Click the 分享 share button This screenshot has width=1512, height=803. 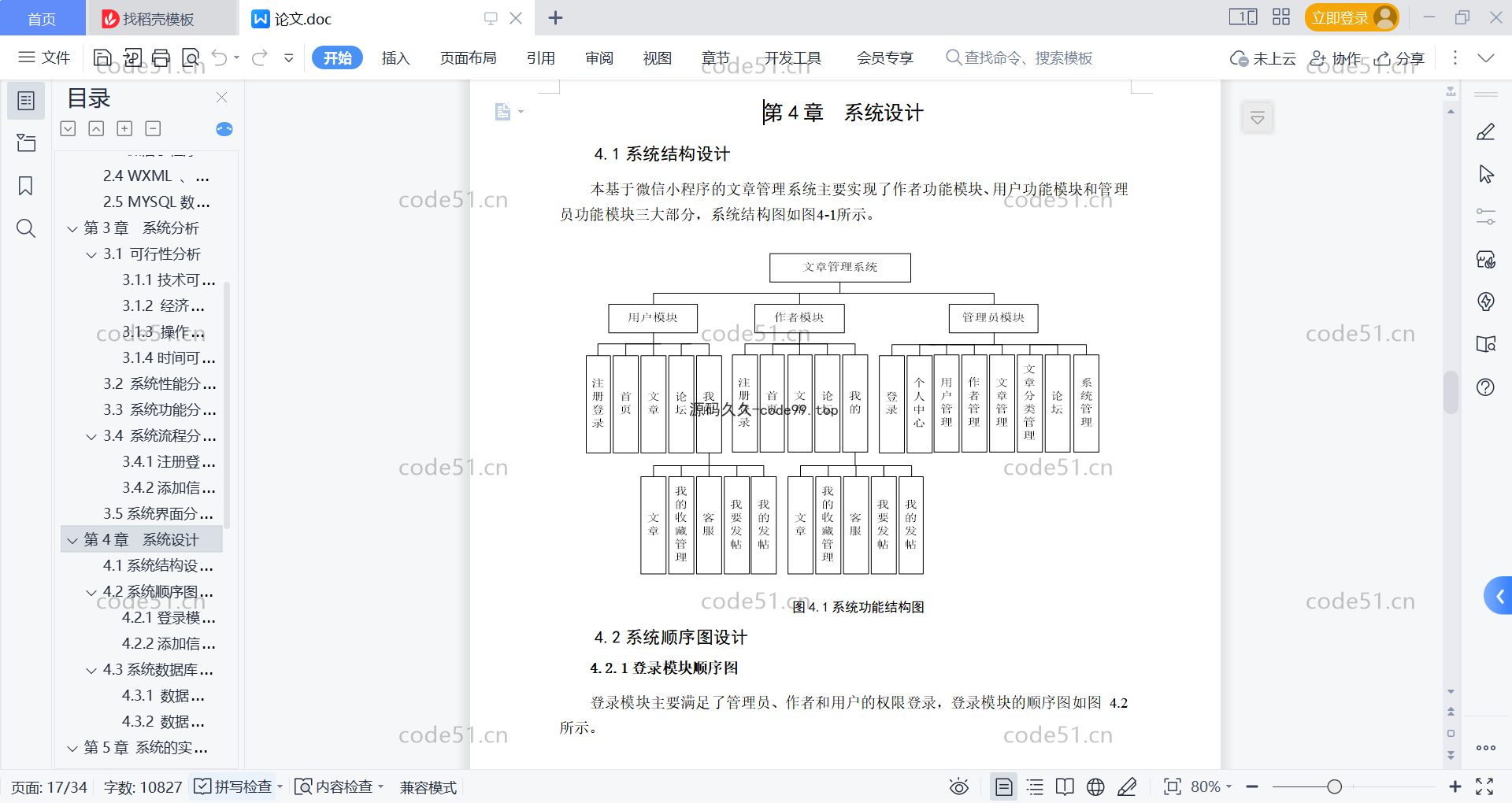1399,58
